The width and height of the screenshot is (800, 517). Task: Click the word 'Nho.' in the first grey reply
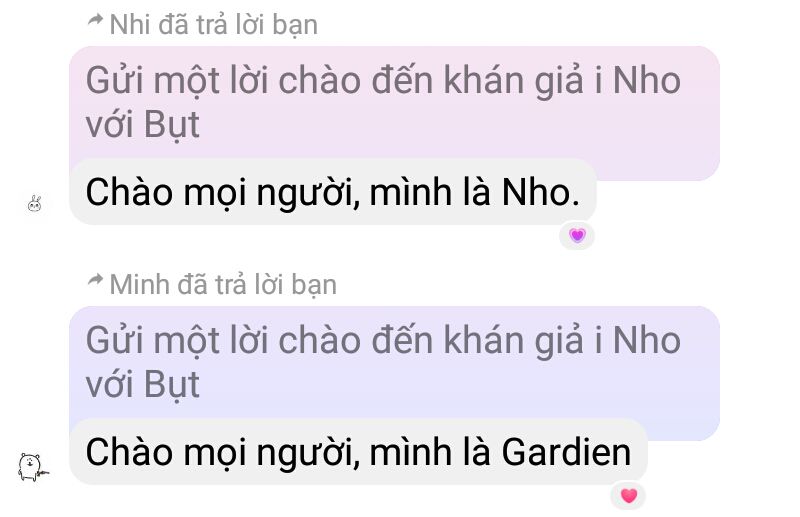tap(541, 192)
